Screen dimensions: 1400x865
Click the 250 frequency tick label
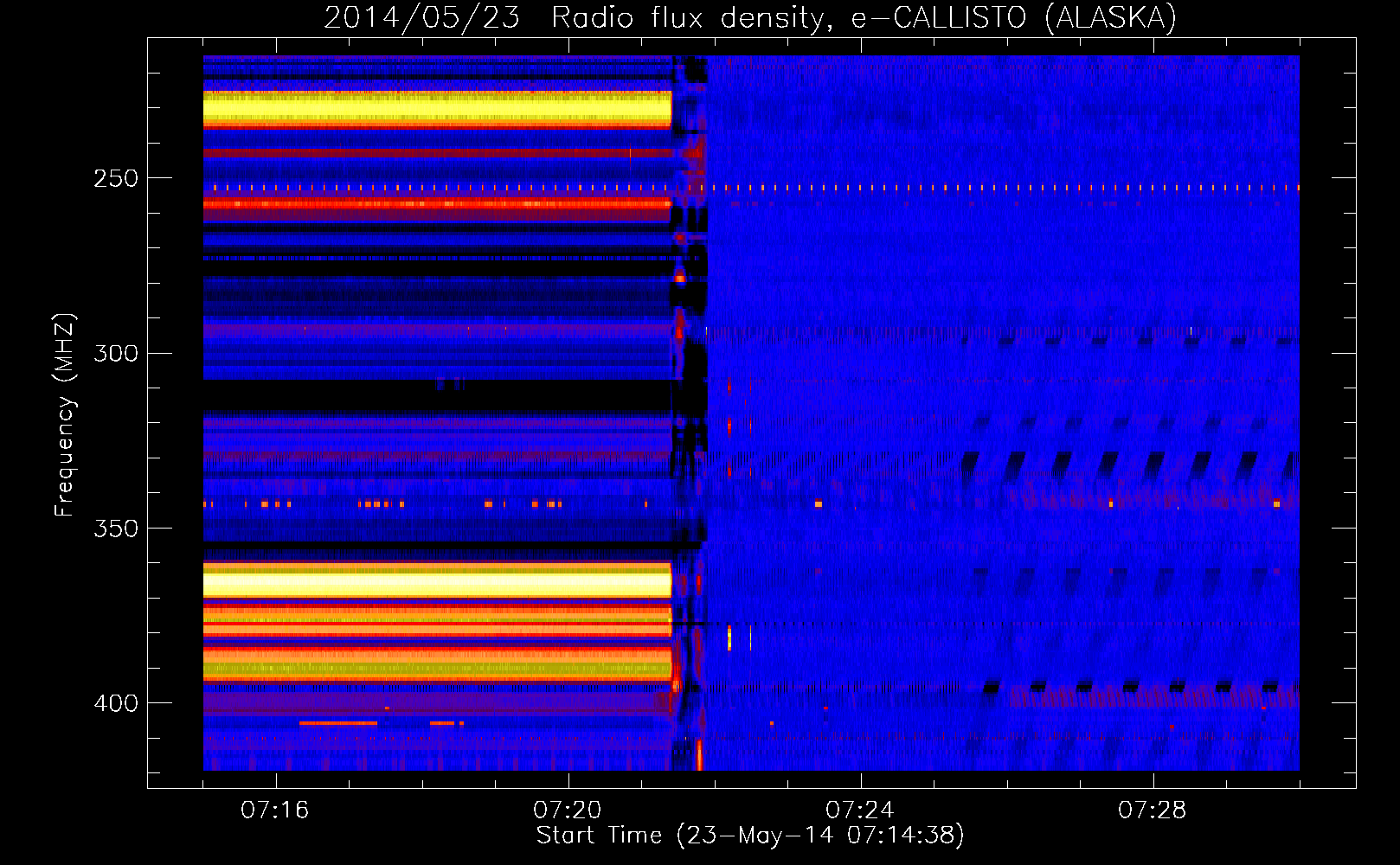pos(116,178)
